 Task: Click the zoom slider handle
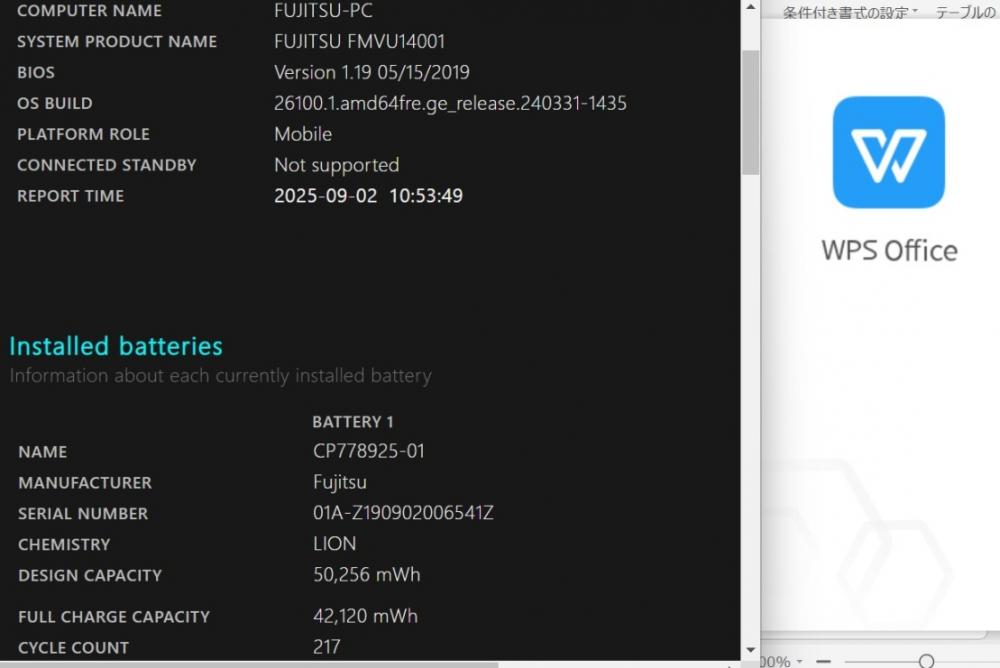[927, 661]
